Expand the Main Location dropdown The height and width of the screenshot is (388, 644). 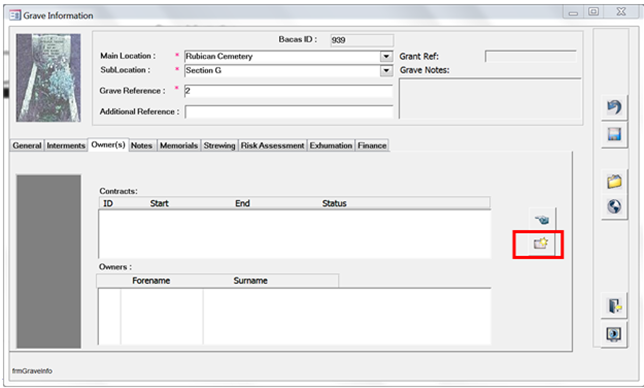386,56
